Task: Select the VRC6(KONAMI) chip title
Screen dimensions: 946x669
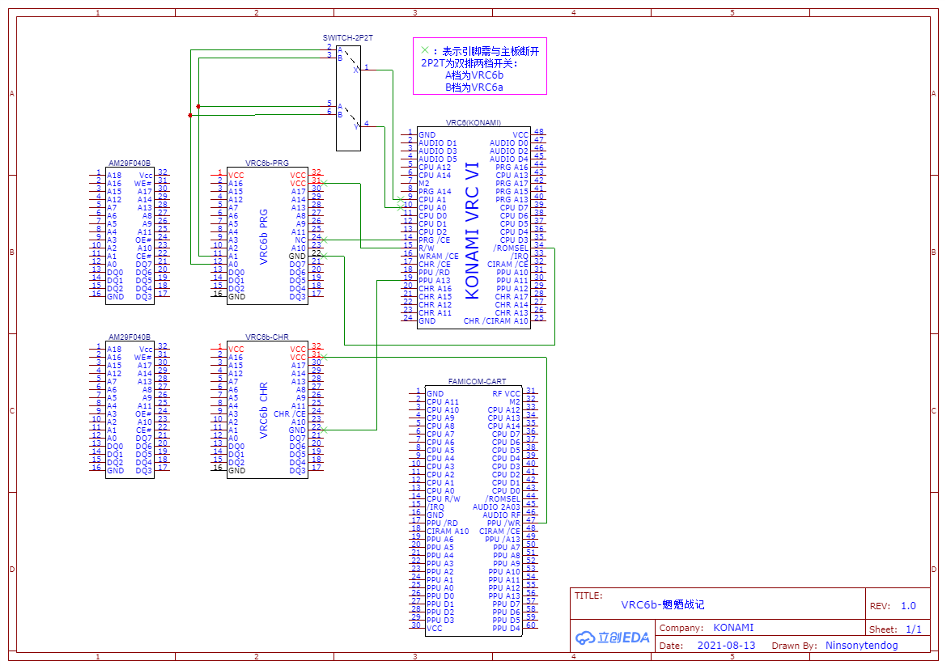Action: pyautogui.click(x=474, y=122)
